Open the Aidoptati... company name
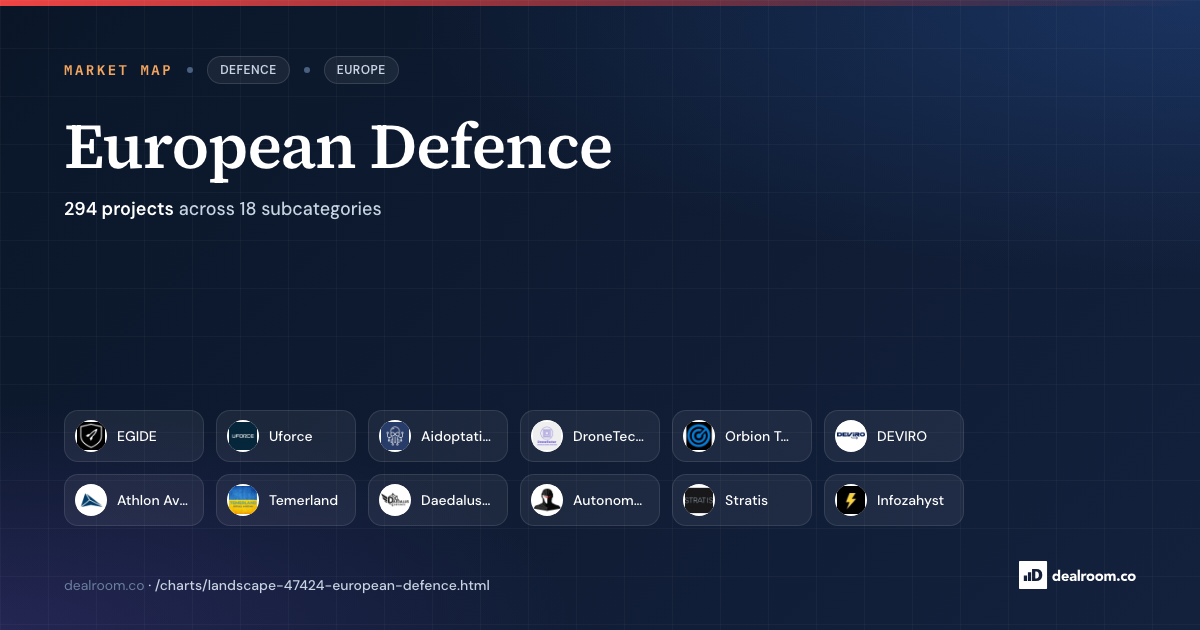This screenshot has height=630, width=1200. tap(456, 436)
